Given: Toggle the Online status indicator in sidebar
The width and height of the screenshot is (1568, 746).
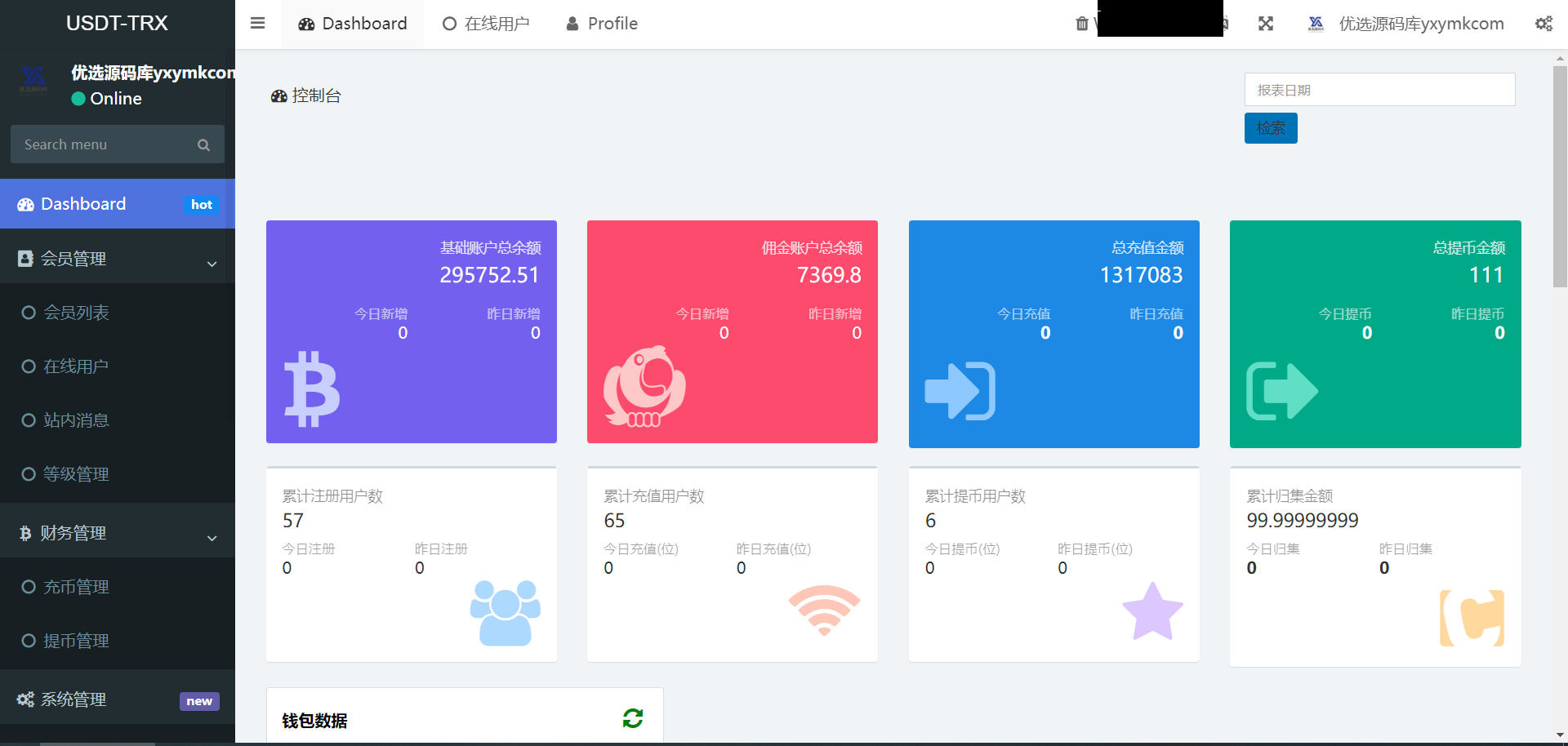Looking at the screenshot, I should 78,98.
